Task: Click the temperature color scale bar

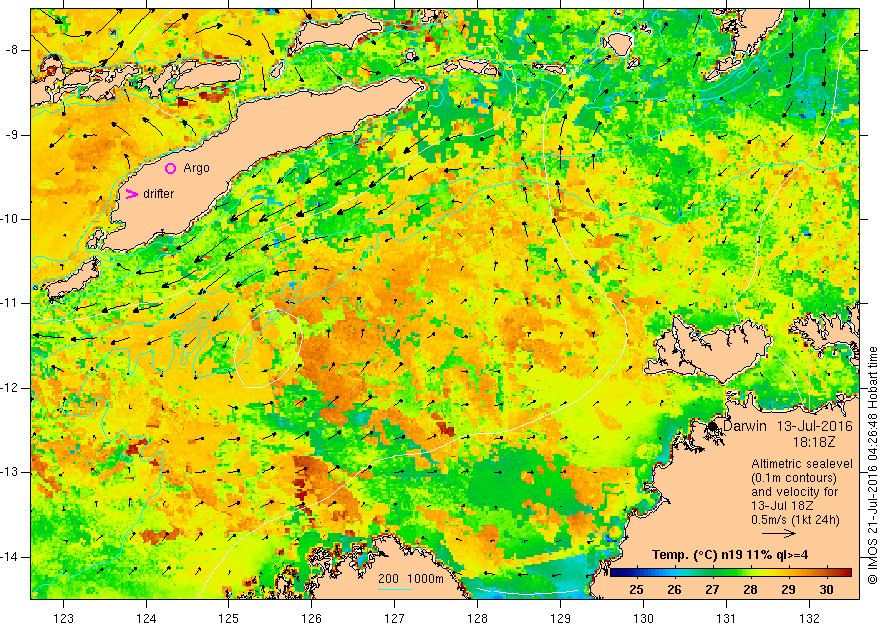Action: (x=731, y=573)
